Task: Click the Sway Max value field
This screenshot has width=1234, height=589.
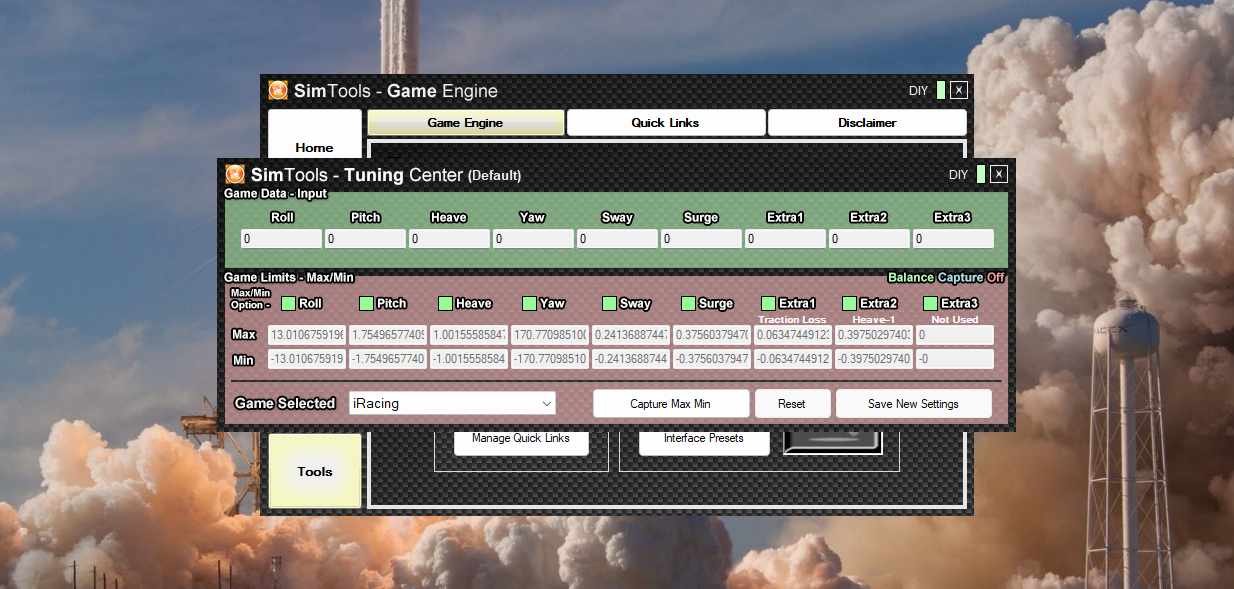Action: (x=631, y=335)
